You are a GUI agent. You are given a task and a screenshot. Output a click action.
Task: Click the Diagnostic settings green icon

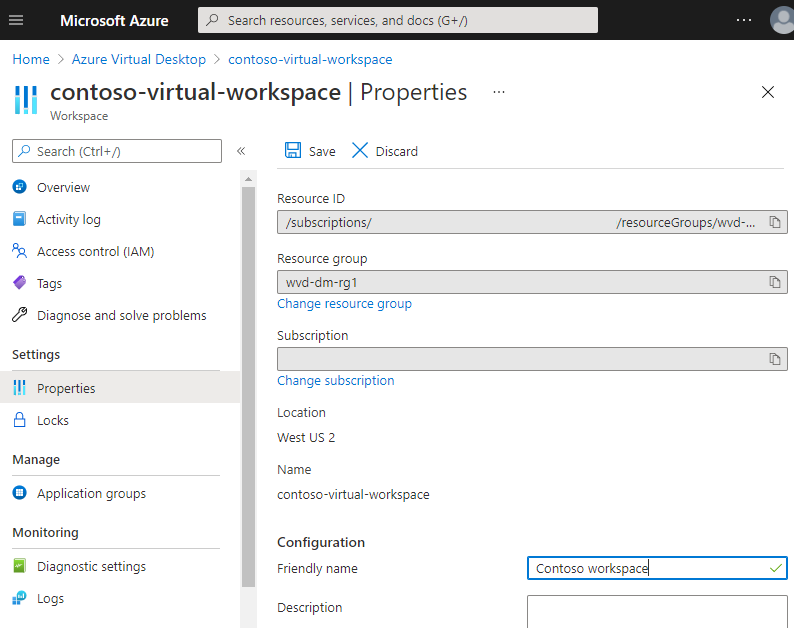pyautogui.click(x=19, y=566)
